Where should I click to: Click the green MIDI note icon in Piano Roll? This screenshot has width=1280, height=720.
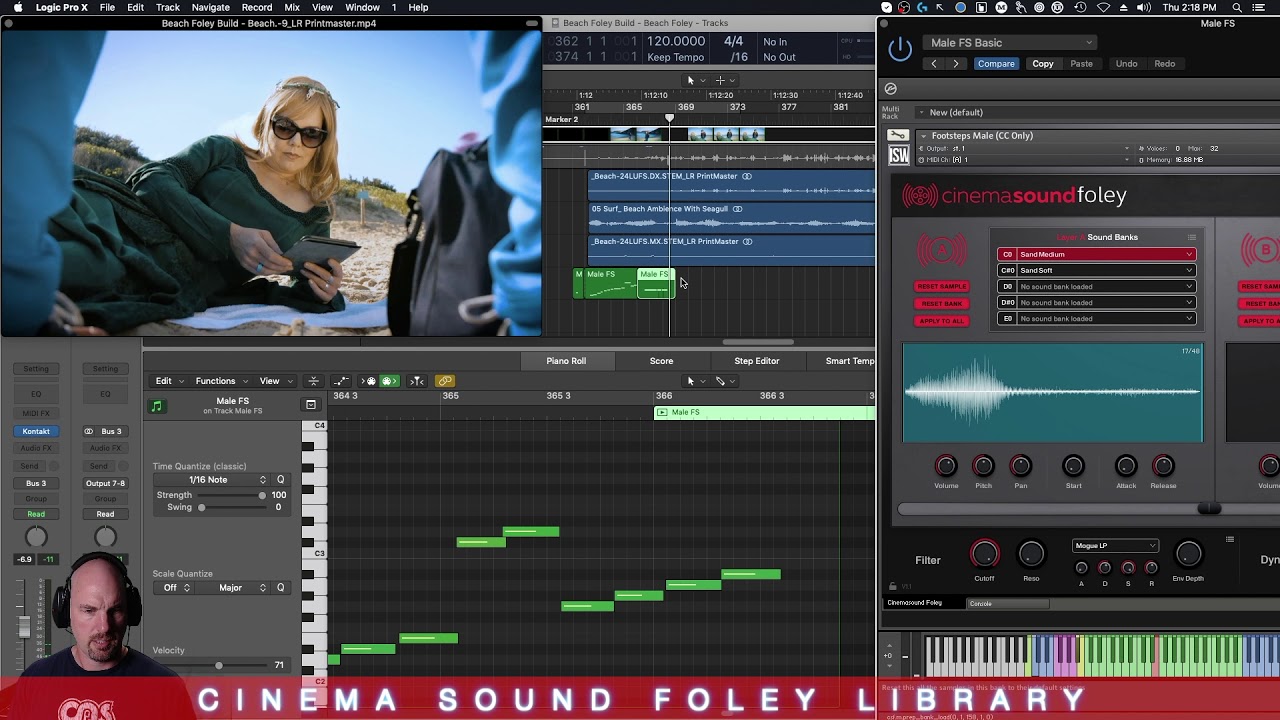pos(156,406)
